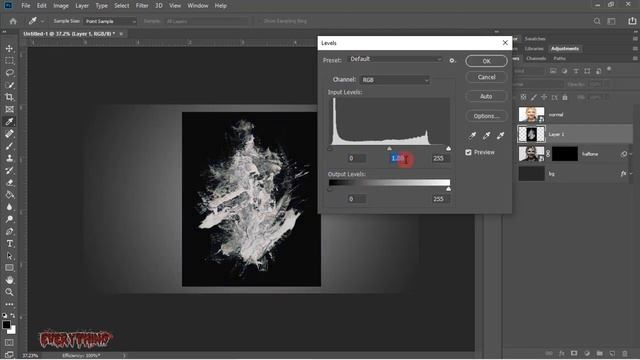Select the History Brush tool
640x360 pixels.
pyautogui.click(x=9, y=171)
